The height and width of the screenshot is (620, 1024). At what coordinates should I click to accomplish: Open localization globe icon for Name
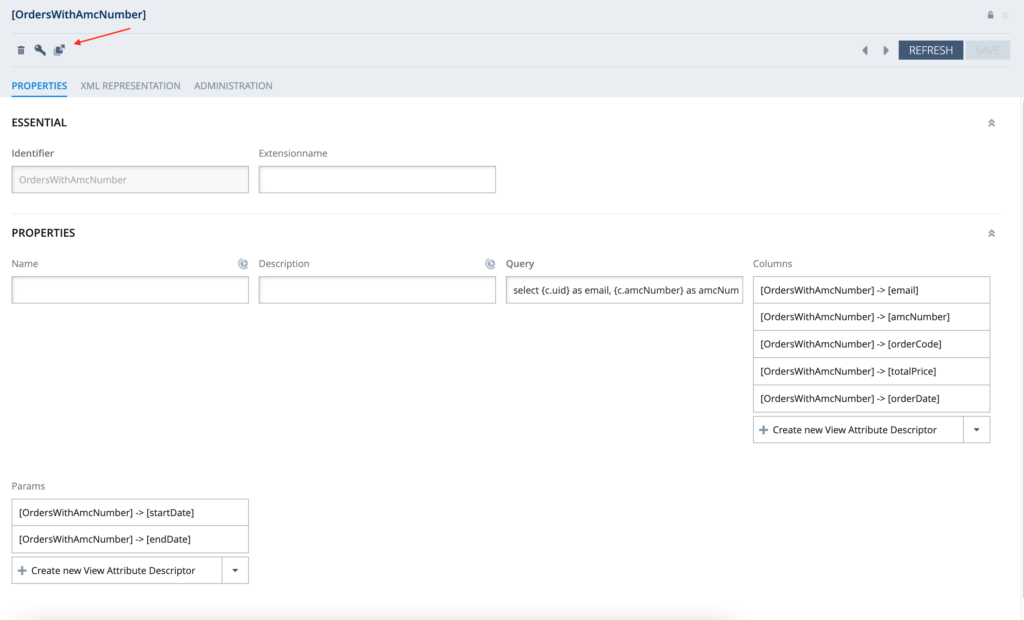[243, 264]
